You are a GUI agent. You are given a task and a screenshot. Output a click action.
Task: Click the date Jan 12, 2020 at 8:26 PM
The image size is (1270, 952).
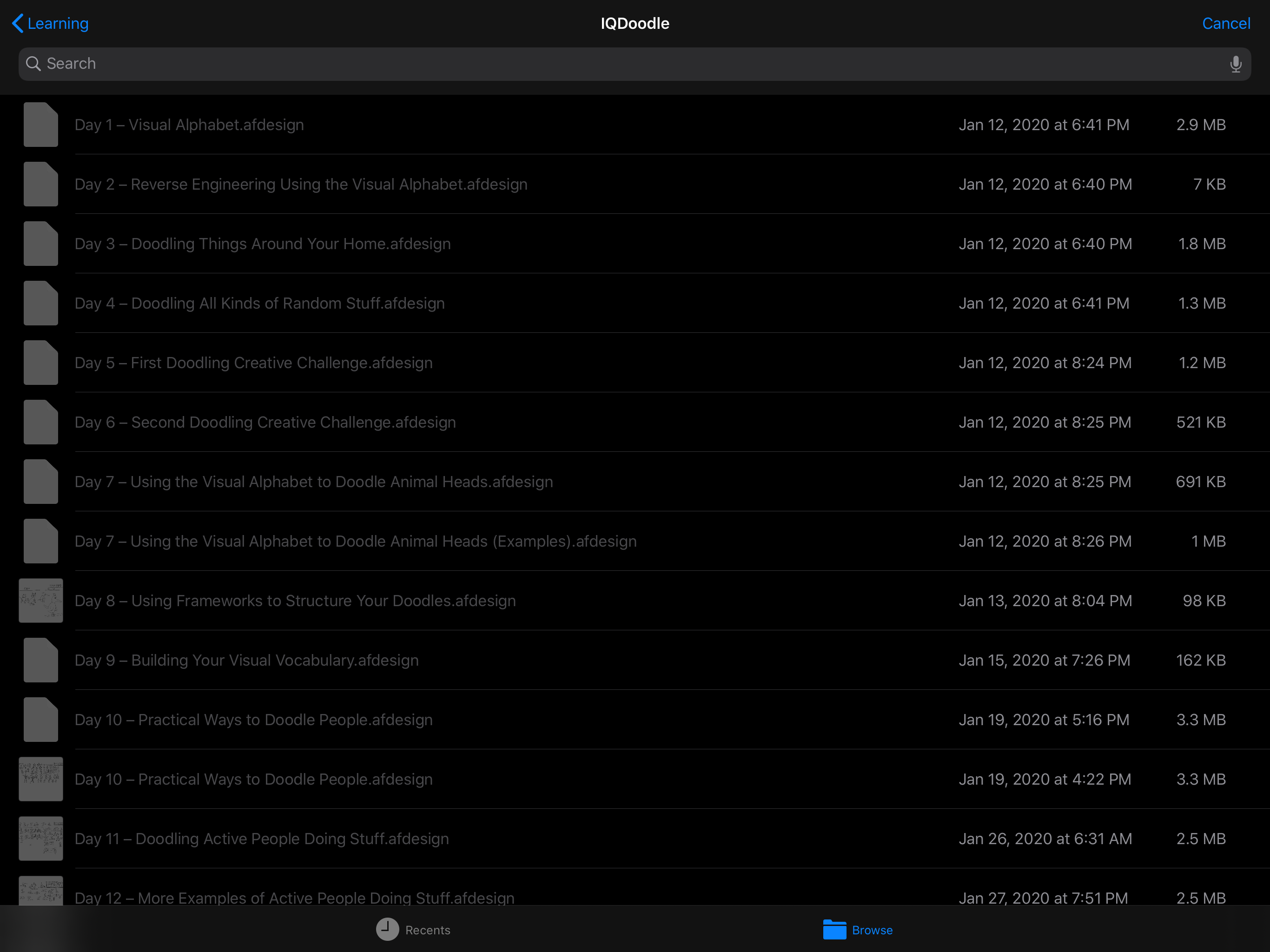[x=1045, y=542]
